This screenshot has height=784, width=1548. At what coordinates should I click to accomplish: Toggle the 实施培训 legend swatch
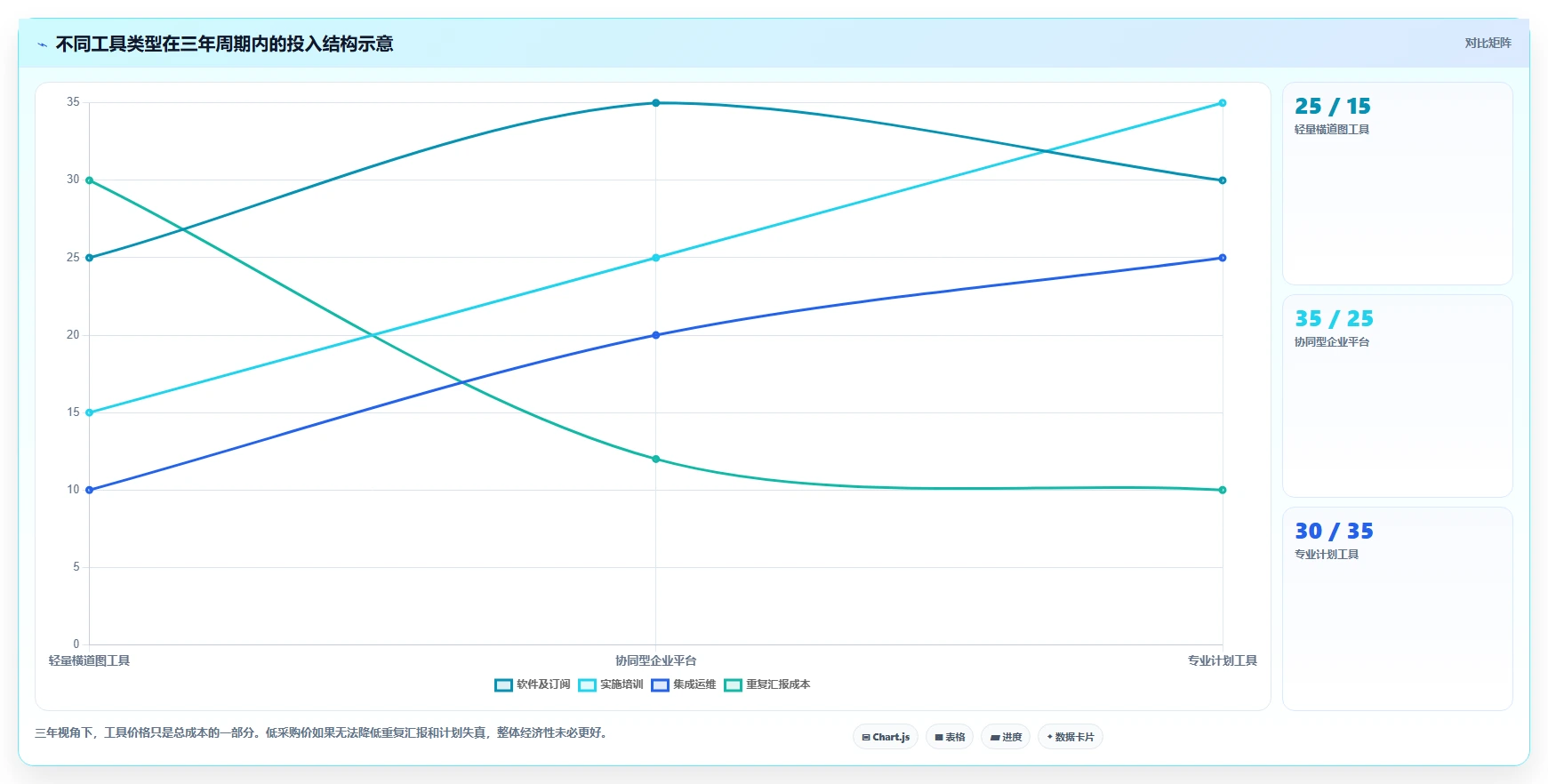pyautogui.click(x=587, y=685)
